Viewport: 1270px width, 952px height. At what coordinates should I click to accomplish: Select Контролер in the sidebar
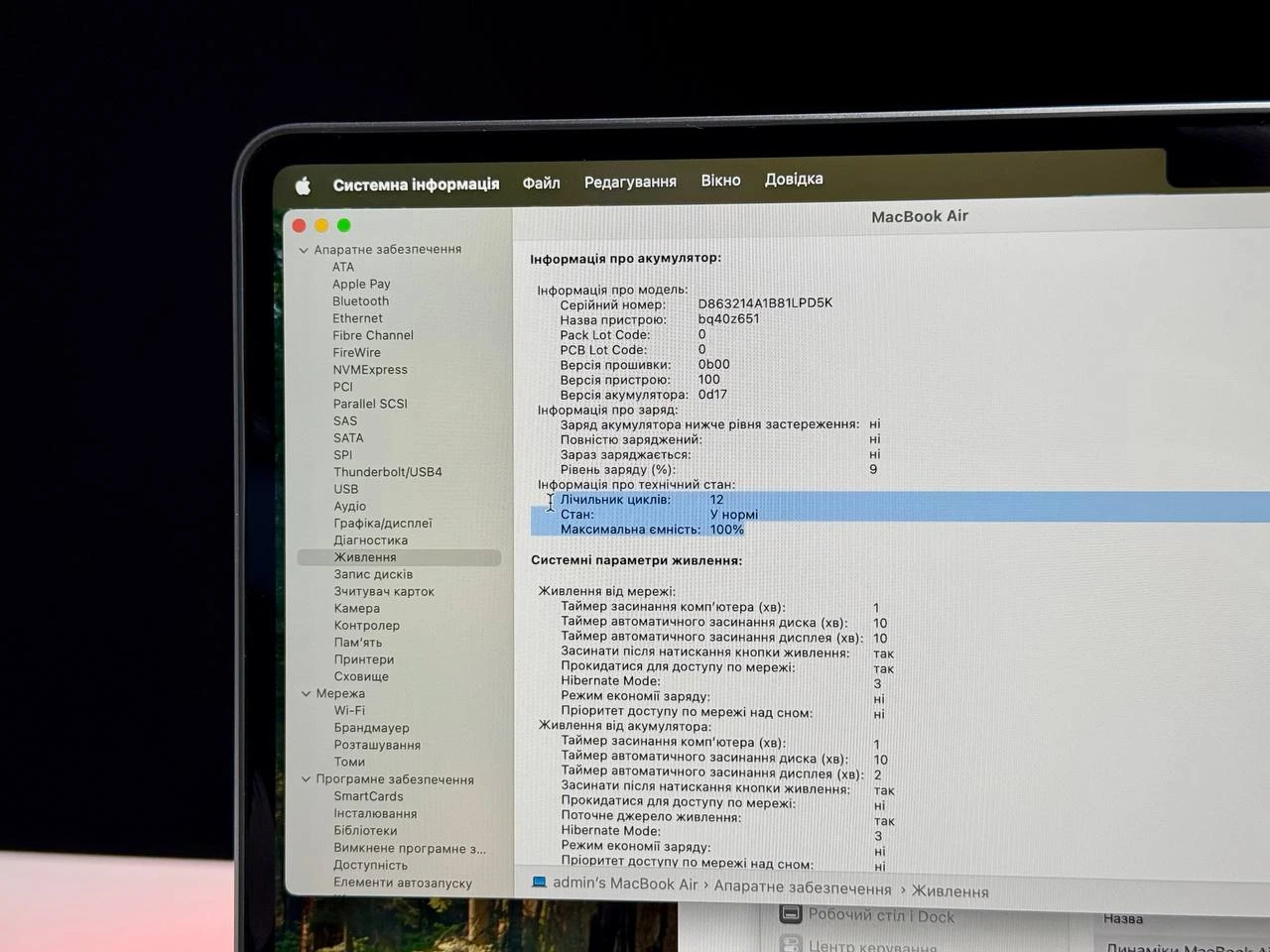tap(367, 625)
